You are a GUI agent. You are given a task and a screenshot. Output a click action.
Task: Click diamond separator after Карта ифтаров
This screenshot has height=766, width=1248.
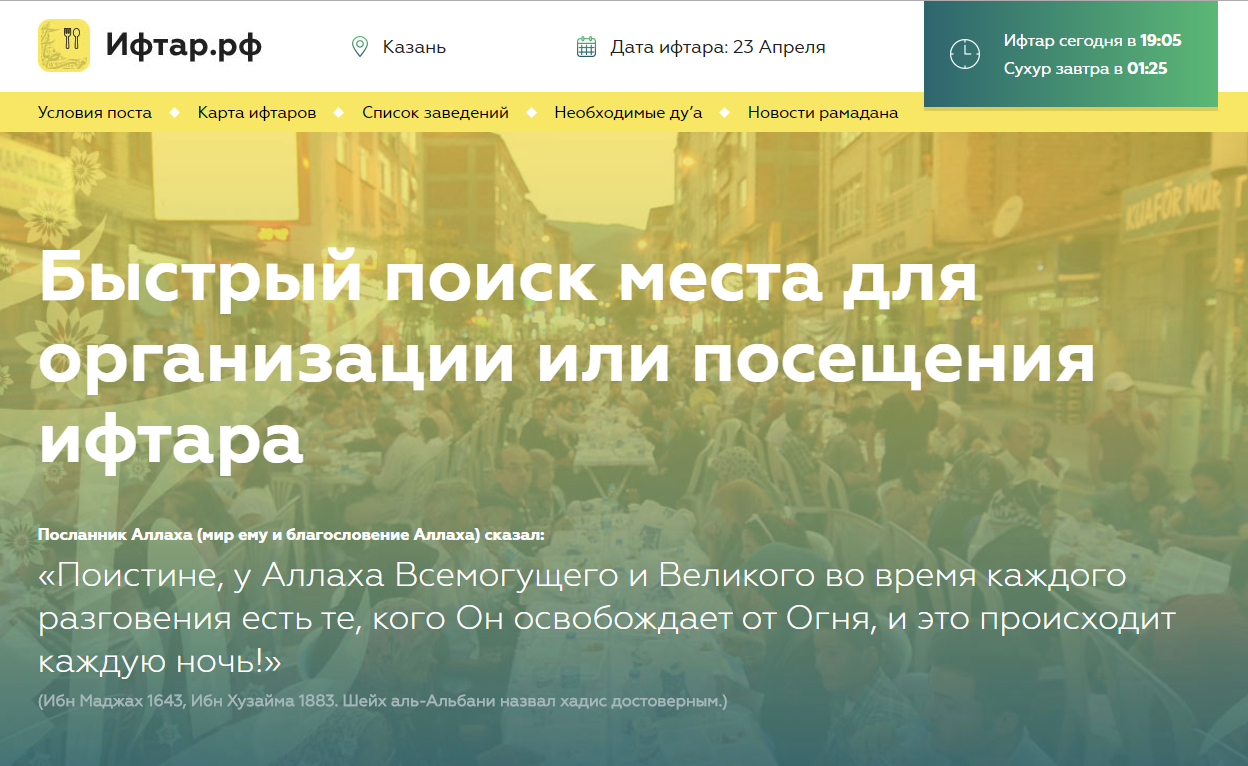[x=339, y=113]
